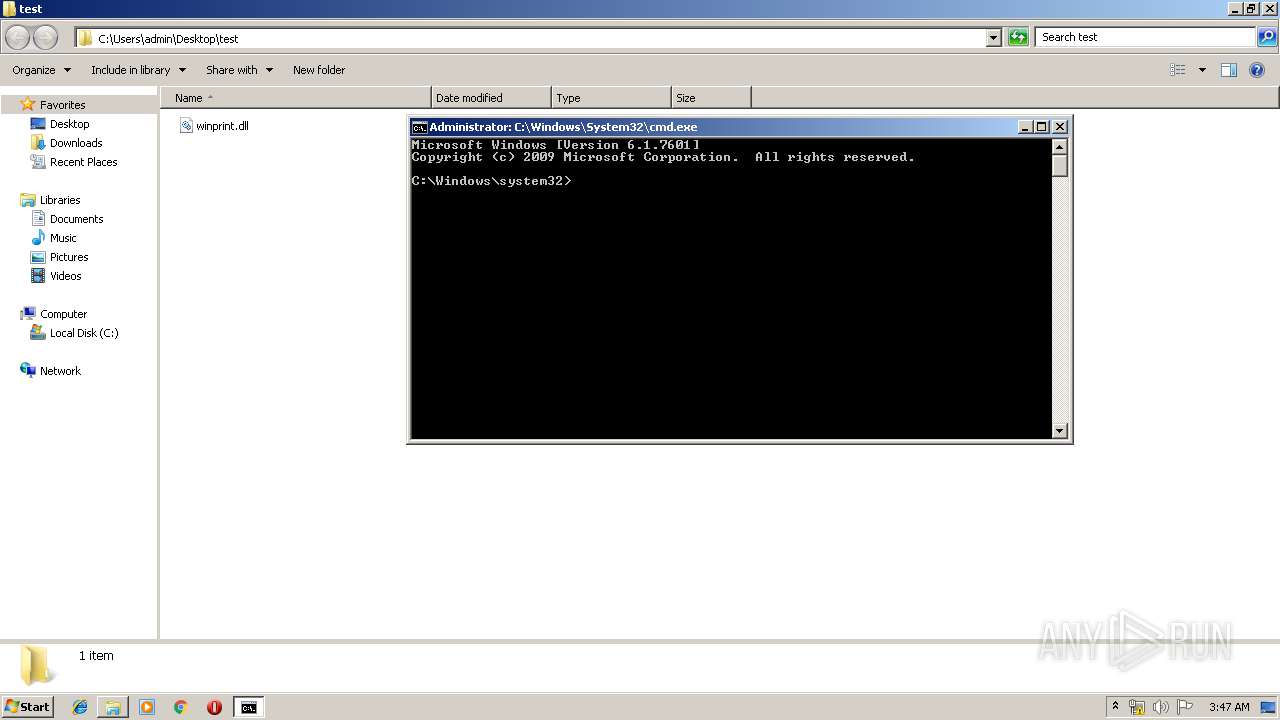This screenshot has width=1280, height=720.
Task: Toggle the preview pane icon
Action: coord(1229,70)
